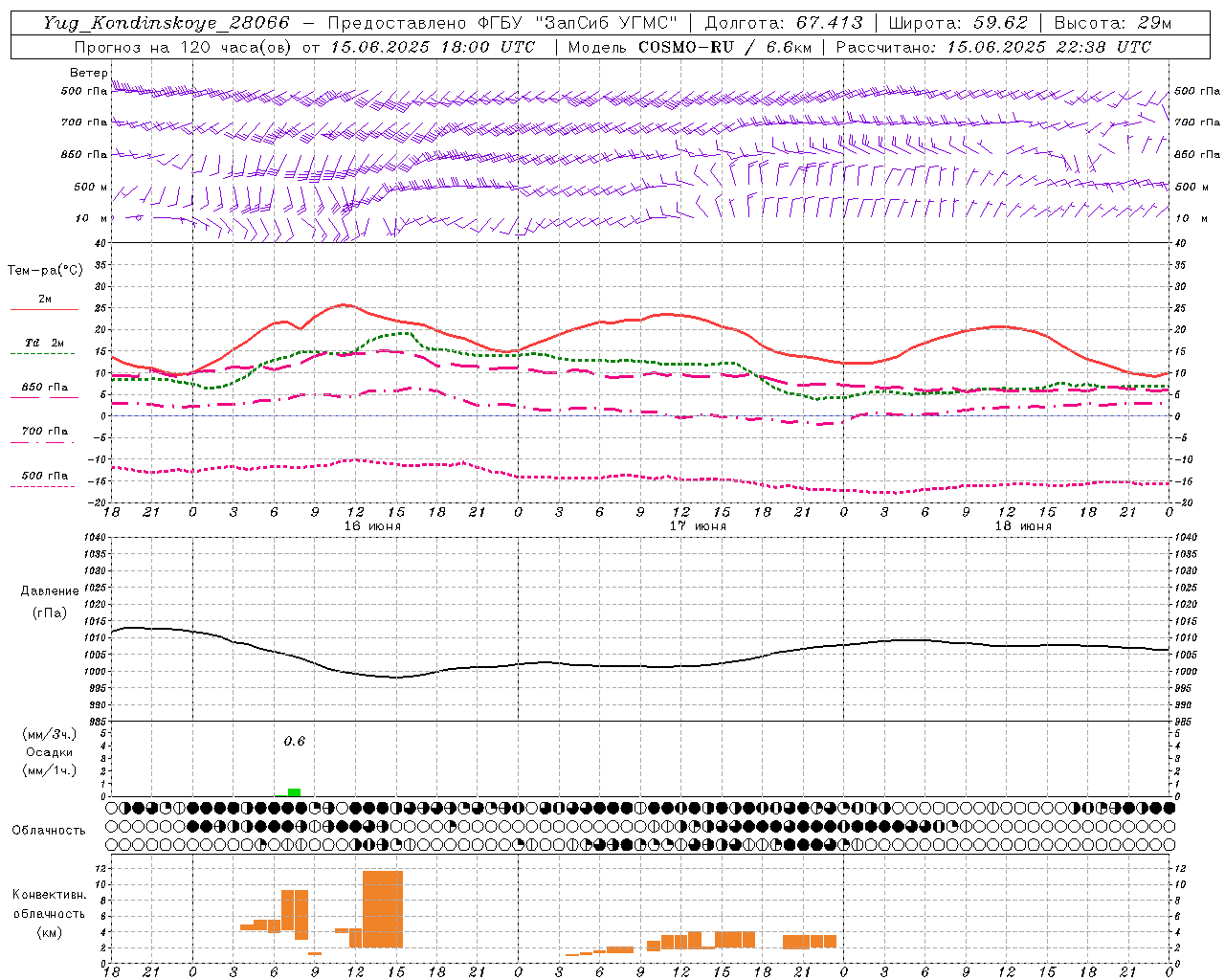Viewport: 1225px width, 980px height.
Task: Click the 850 гПа temperature legend entry
Action: (45, 388)
